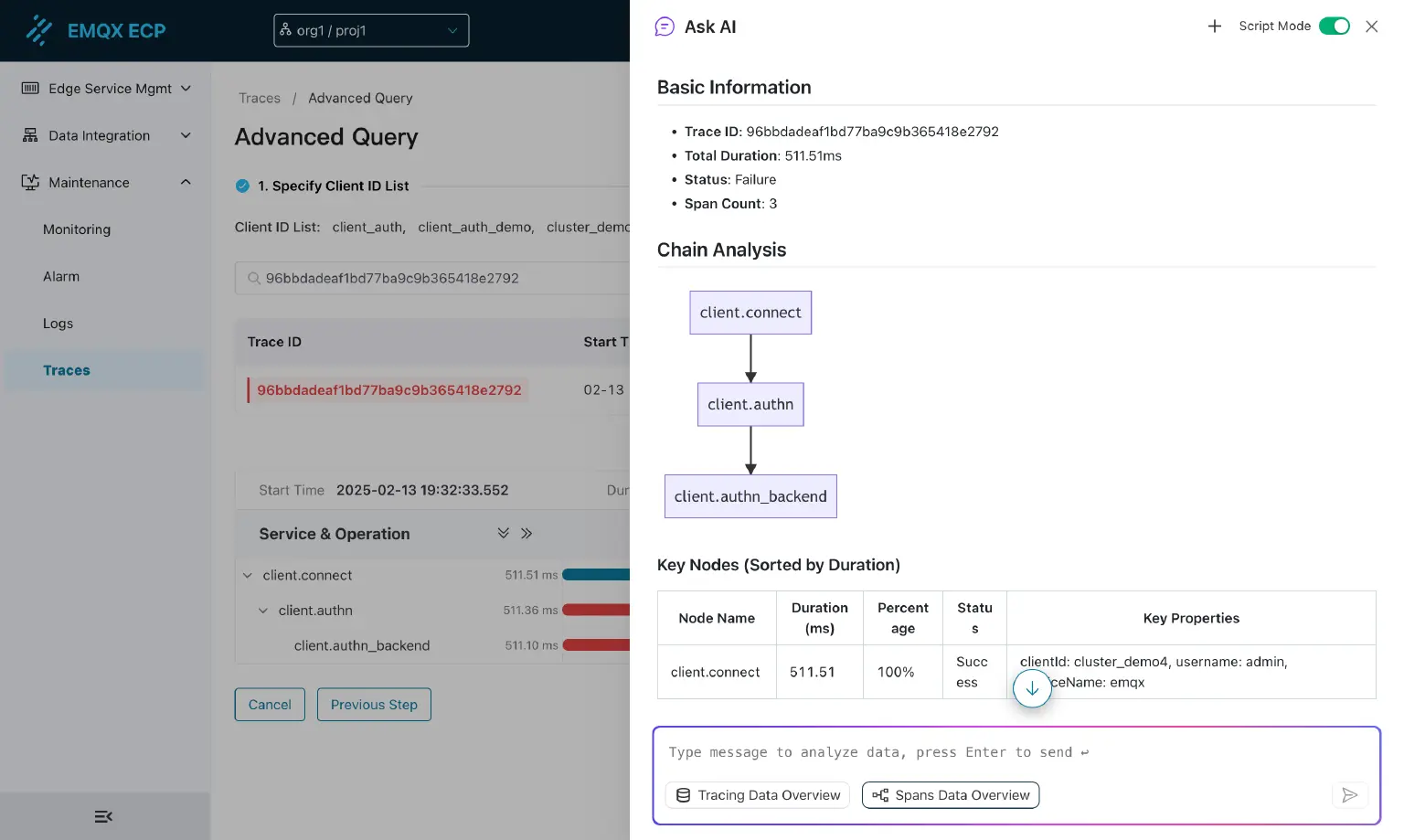
Task: Click the client.authn_backend red duration bar
Action: 596,645
